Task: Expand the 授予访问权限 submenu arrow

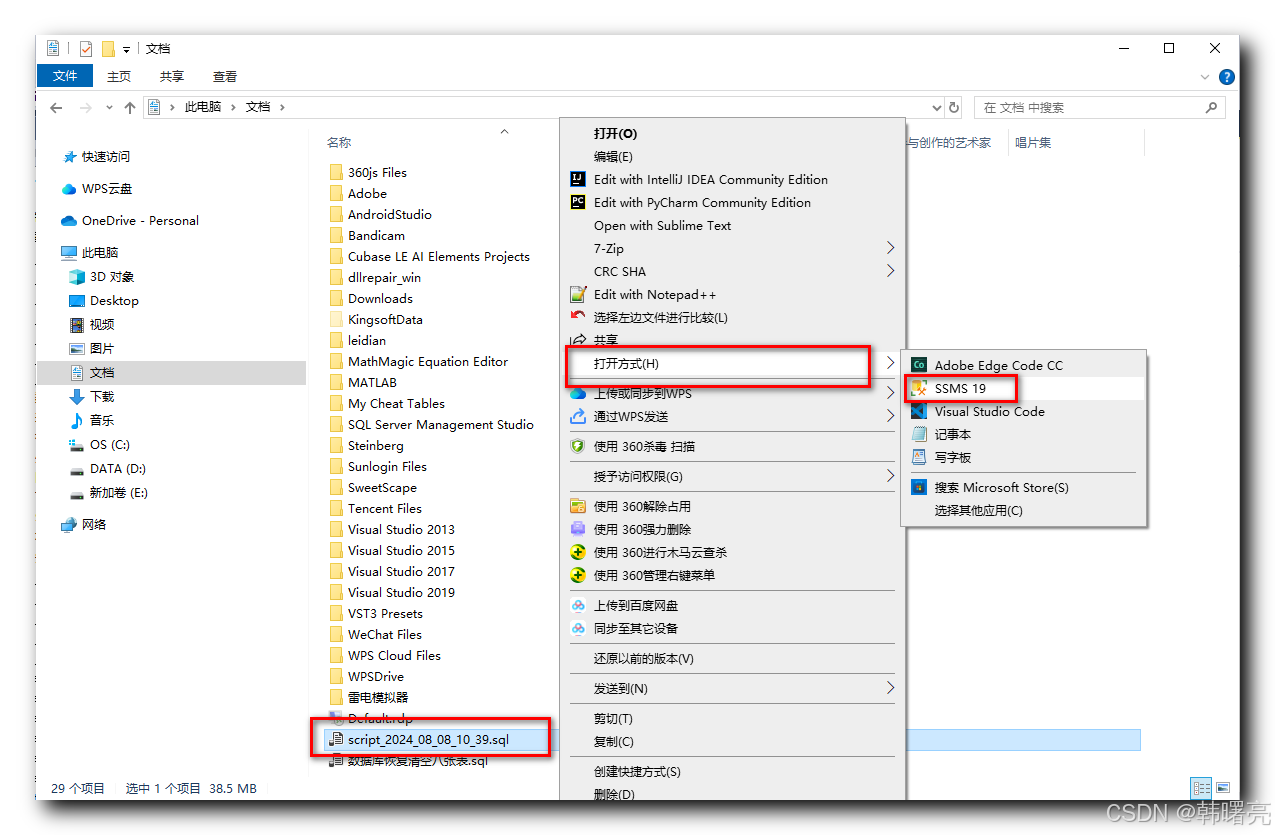Action: pyautogui.click(x=890, y=476)
